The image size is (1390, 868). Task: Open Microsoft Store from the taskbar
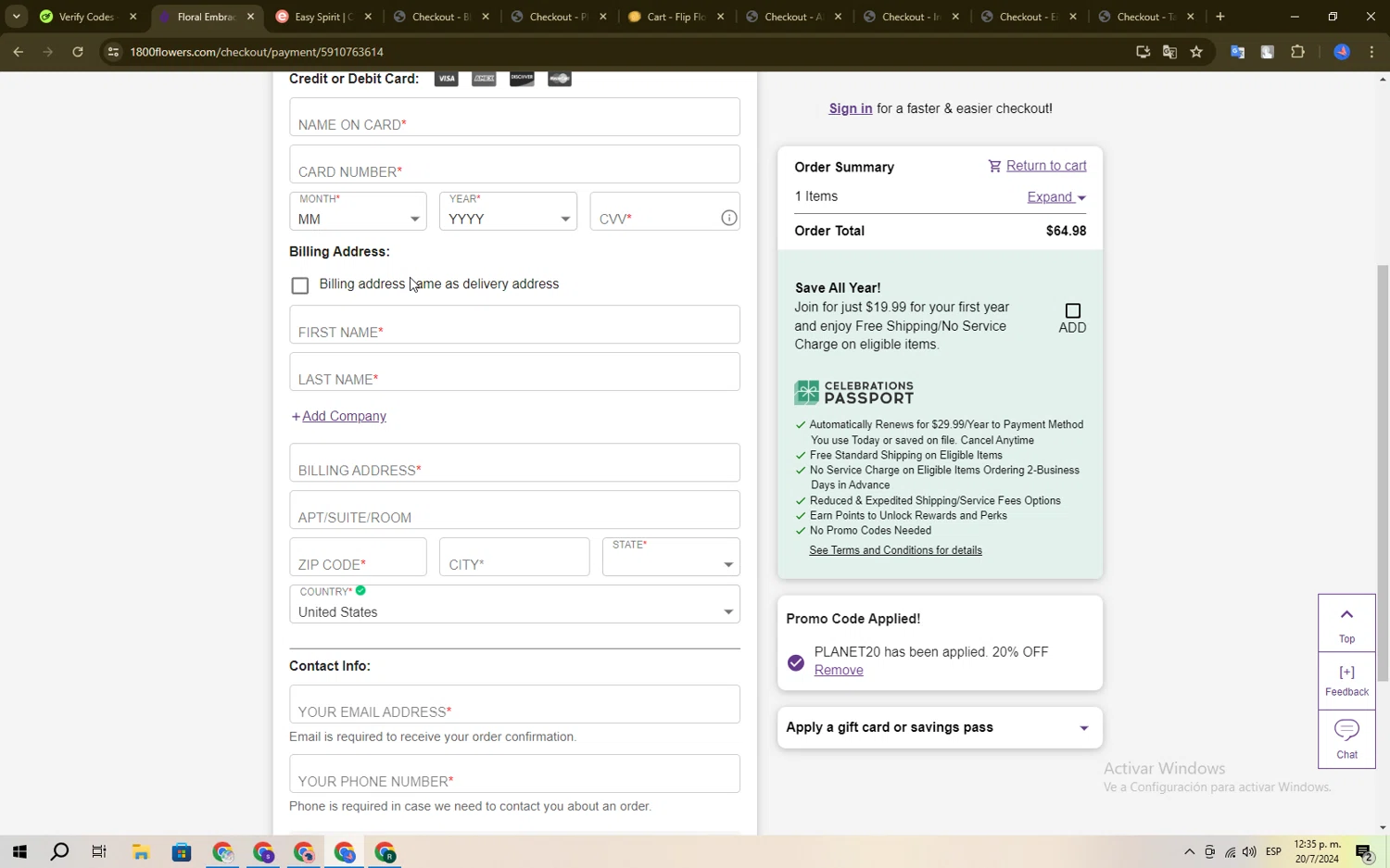coord(182,852)
